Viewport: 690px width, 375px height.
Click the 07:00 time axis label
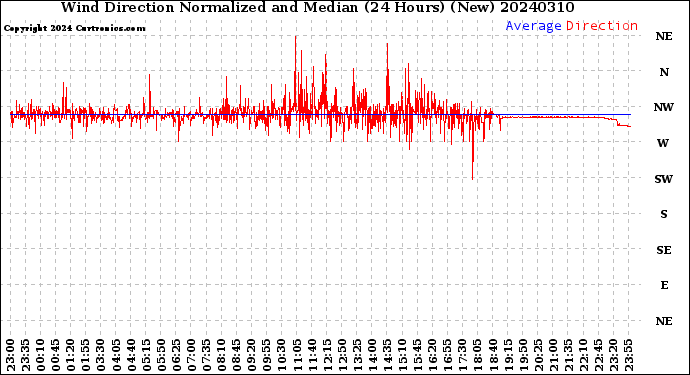click(191, 356)
